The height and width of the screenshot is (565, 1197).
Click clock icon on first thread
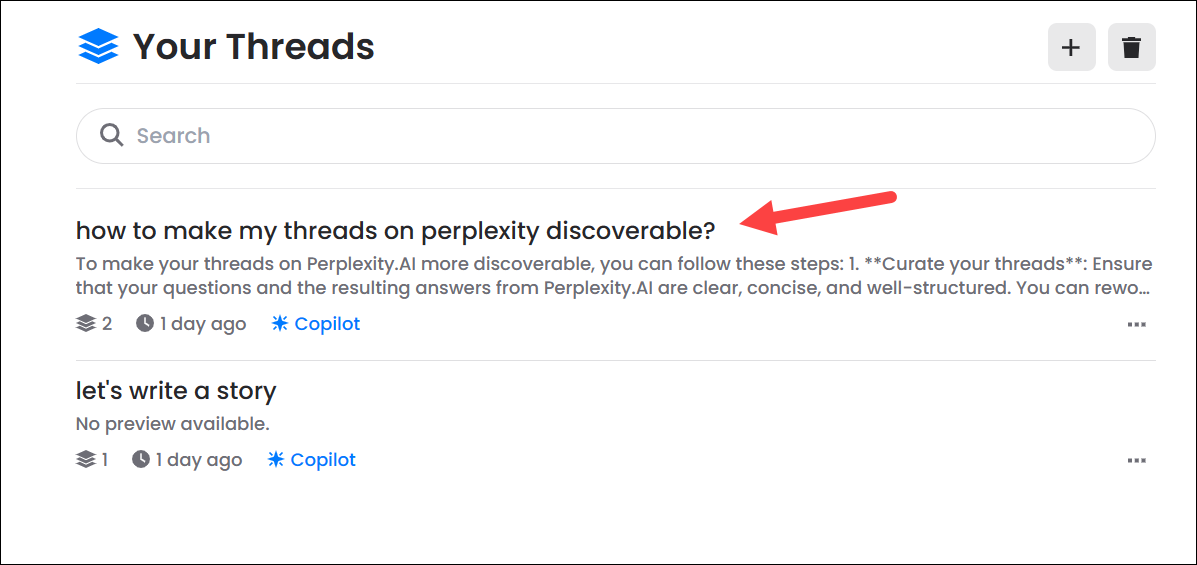click(145, 324)
